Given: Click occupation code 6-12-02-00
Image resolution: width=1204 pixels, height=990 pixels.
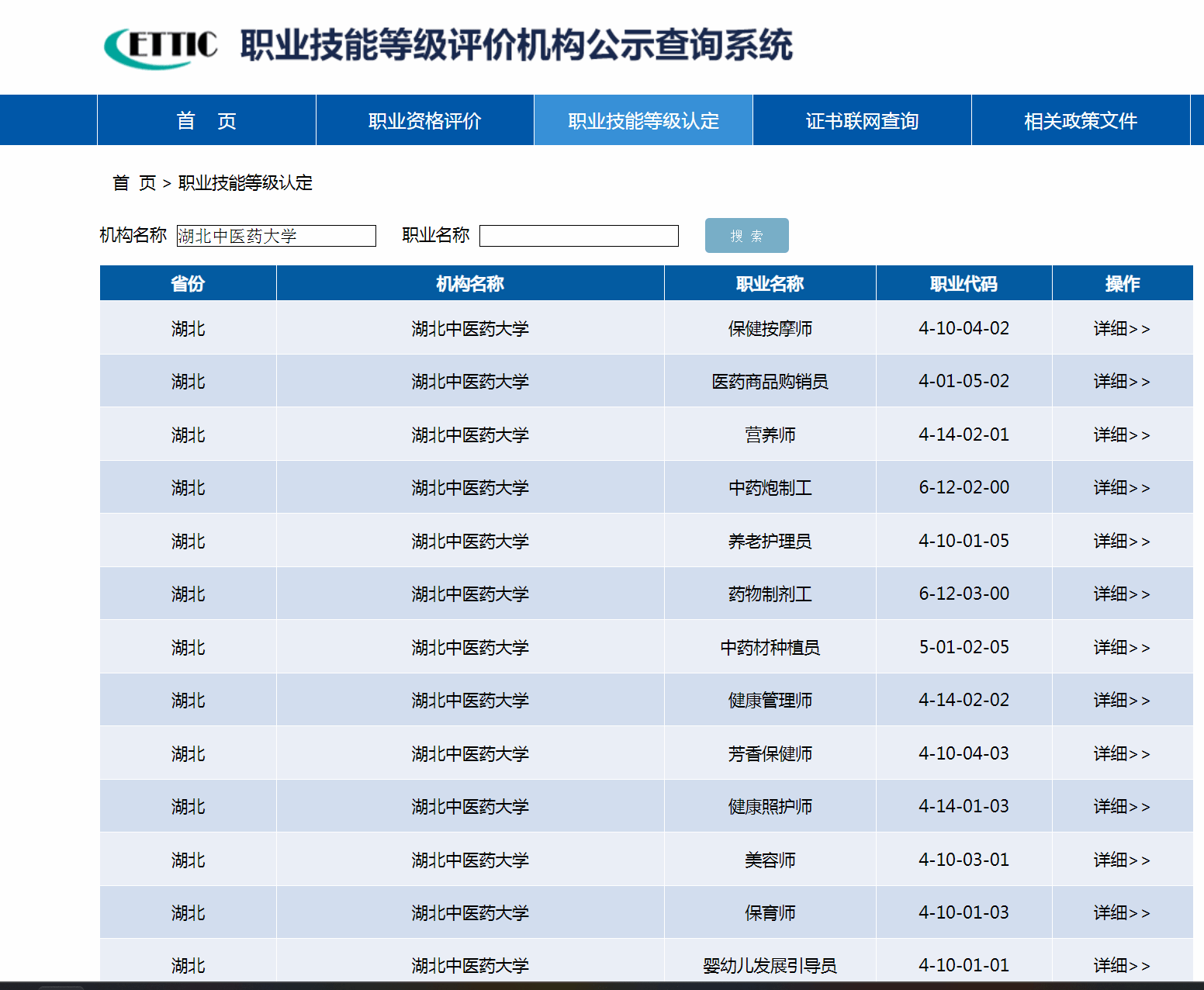Looking at the screenshot, I should click(964, 487).
